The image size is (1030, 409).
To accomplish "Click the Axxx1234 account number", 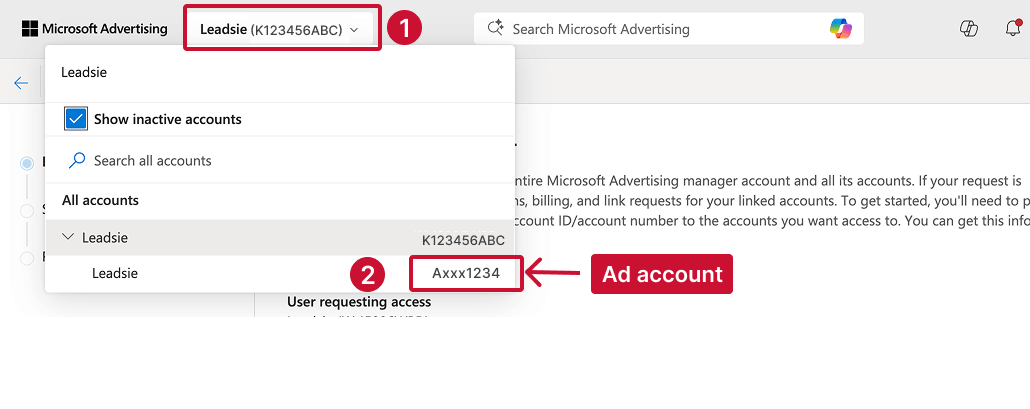I will click(466, 273).
